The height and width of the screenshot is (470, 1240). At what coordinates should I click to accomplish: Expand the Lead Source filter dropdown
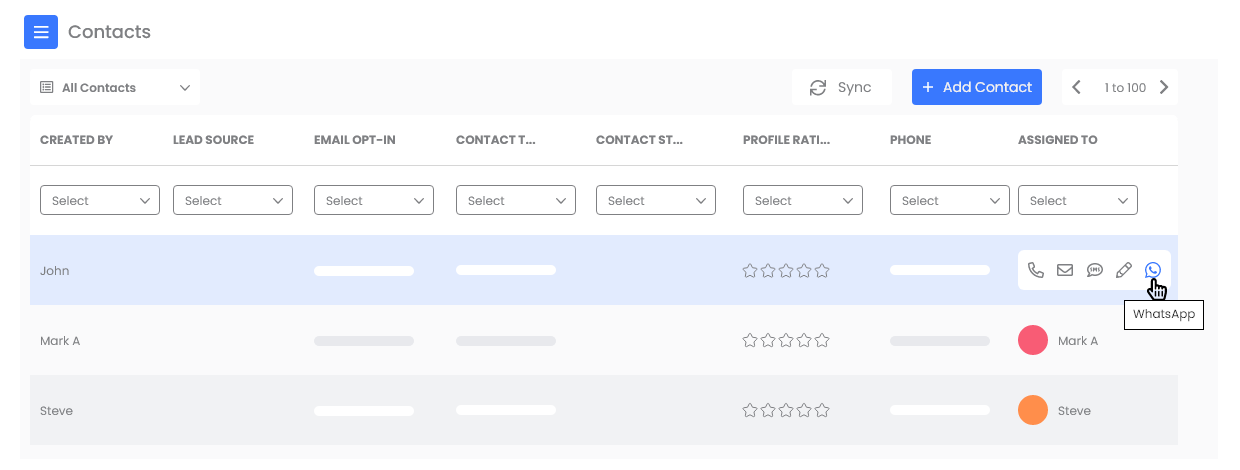coord(233,201)
